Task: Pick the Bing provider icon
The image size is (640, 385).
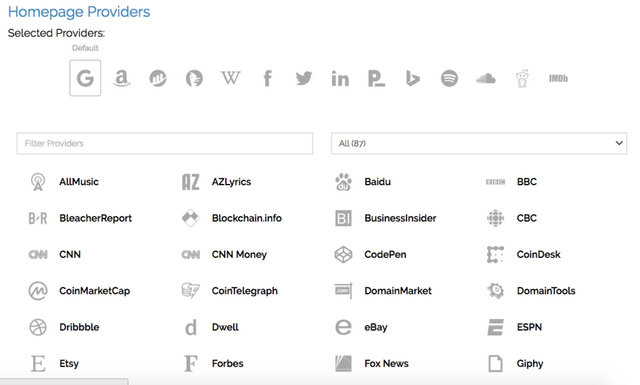Action: tap(413, 78)
